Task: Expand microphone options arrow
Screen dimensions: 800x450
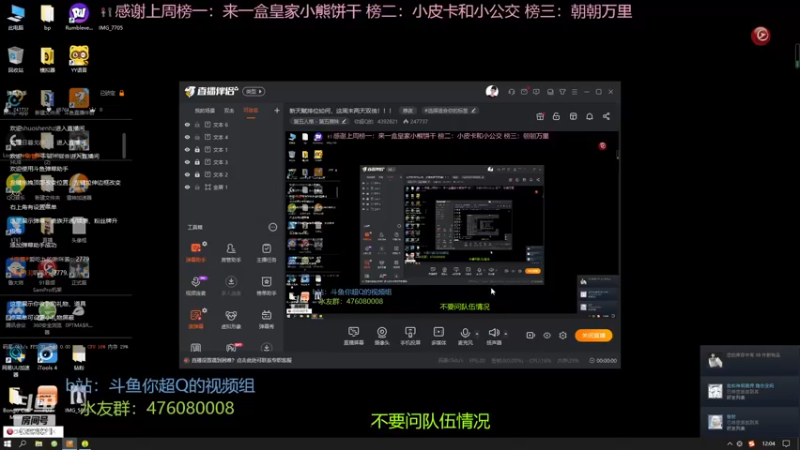Action: (477, 334)
